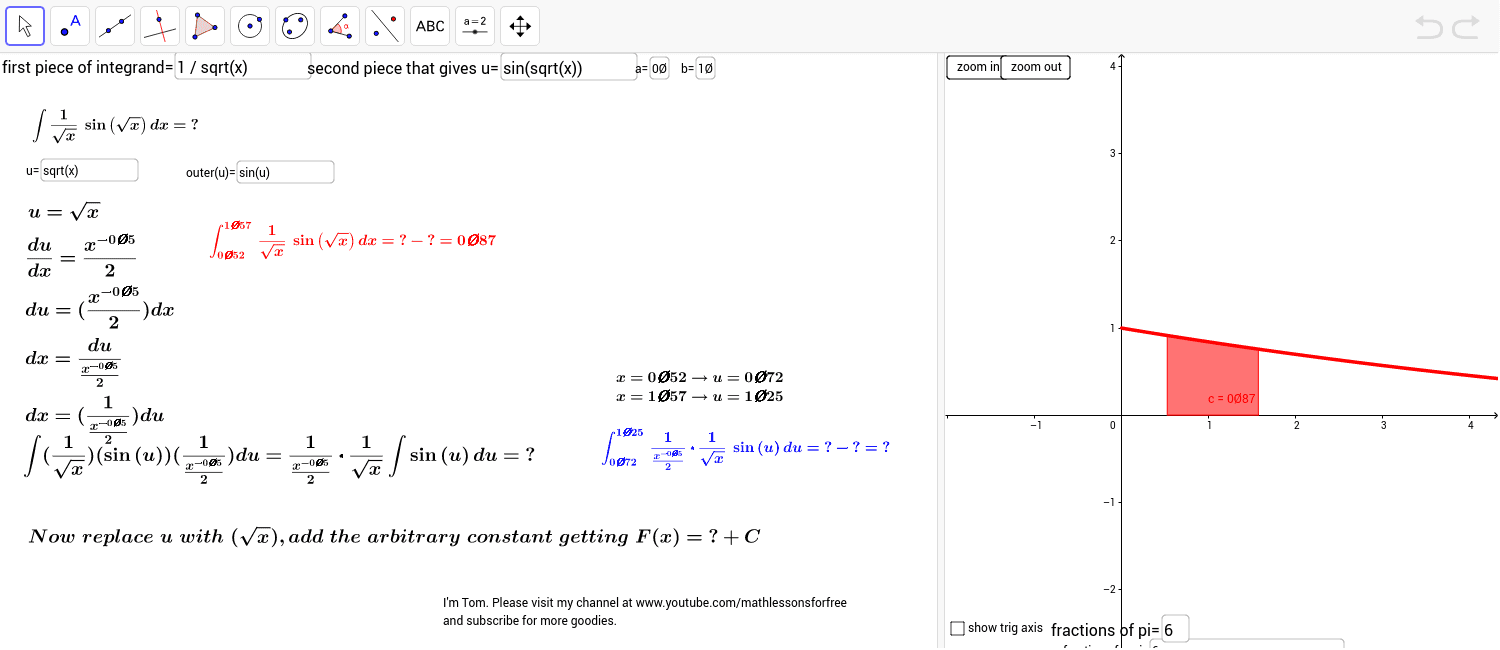1500x650 pixels.
Task: Click the 'second piece that gives u=' label
Action: point(403,68)
